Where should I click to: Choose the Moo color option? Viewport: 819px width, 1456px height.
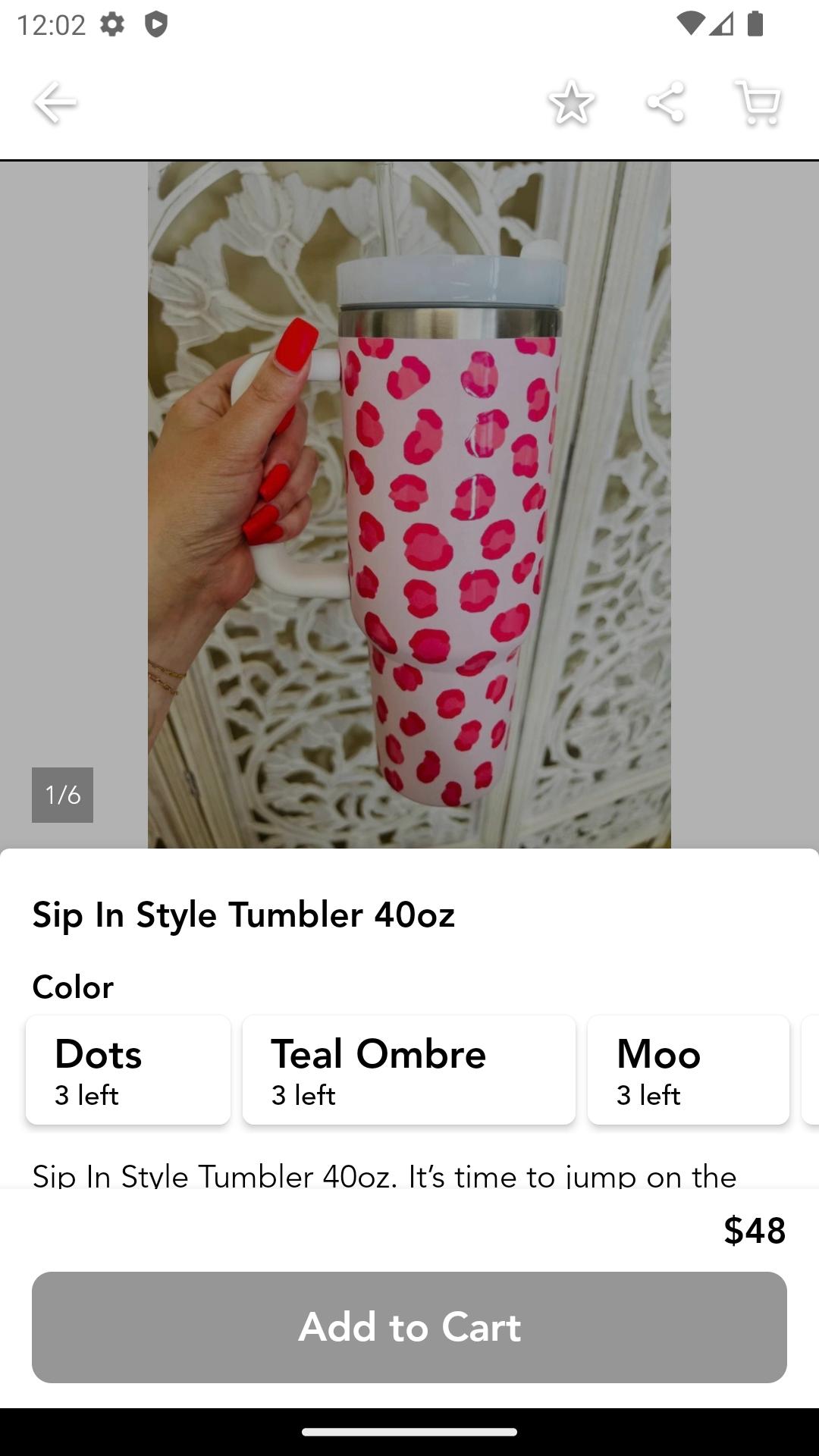(689, 1070)
